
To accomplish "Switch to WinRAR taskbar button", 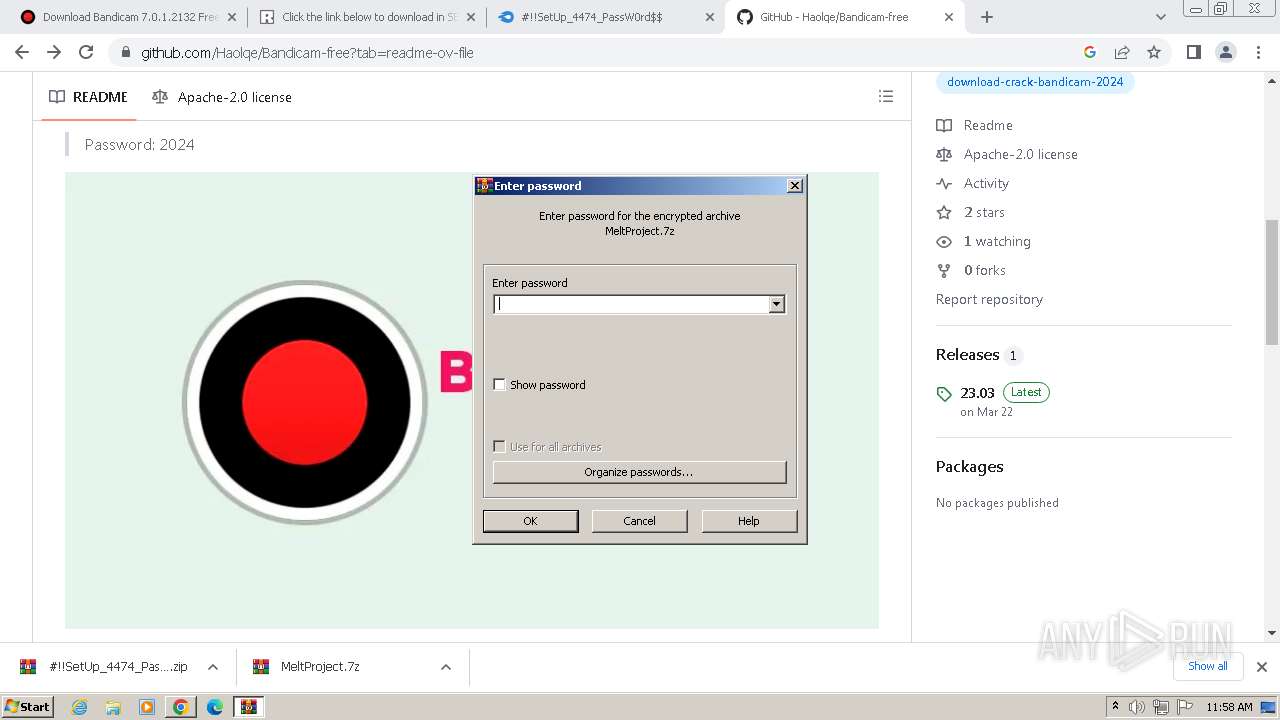I will tap(249, 707).
